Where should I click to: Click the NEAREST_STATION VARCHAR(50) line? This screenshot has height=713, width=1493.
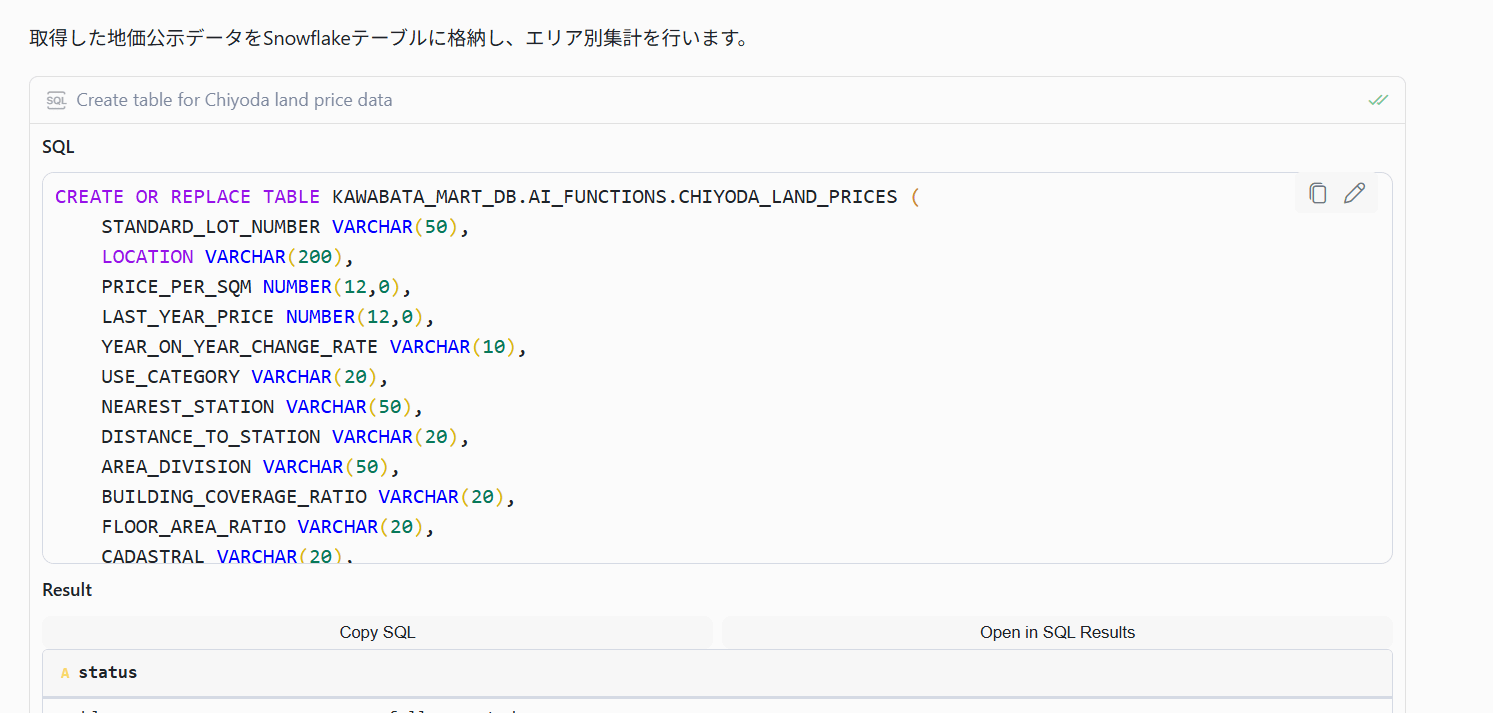pyautogui.click(x=262, y=407)
